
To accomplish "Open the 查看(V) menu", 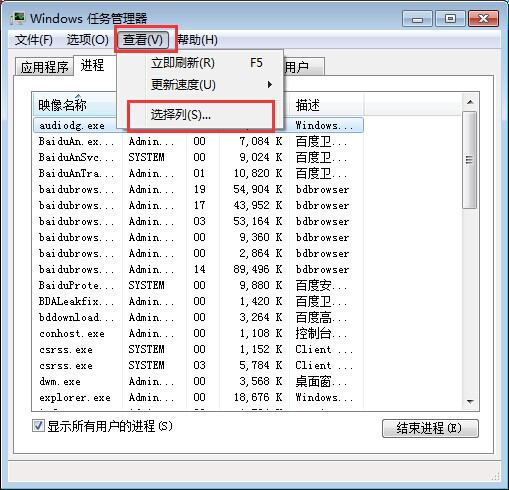I will 143,40.
